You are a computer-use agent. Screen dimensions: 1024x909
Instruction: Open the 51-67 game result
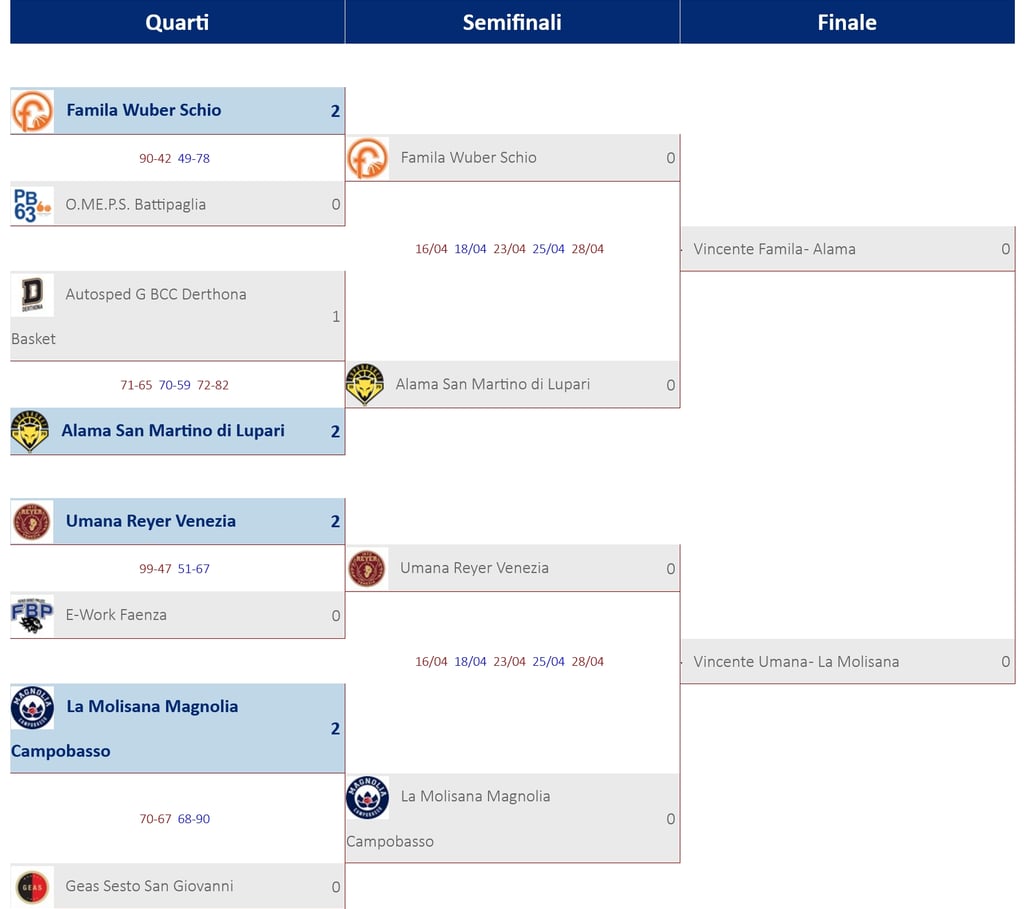[x=193, y=569]
